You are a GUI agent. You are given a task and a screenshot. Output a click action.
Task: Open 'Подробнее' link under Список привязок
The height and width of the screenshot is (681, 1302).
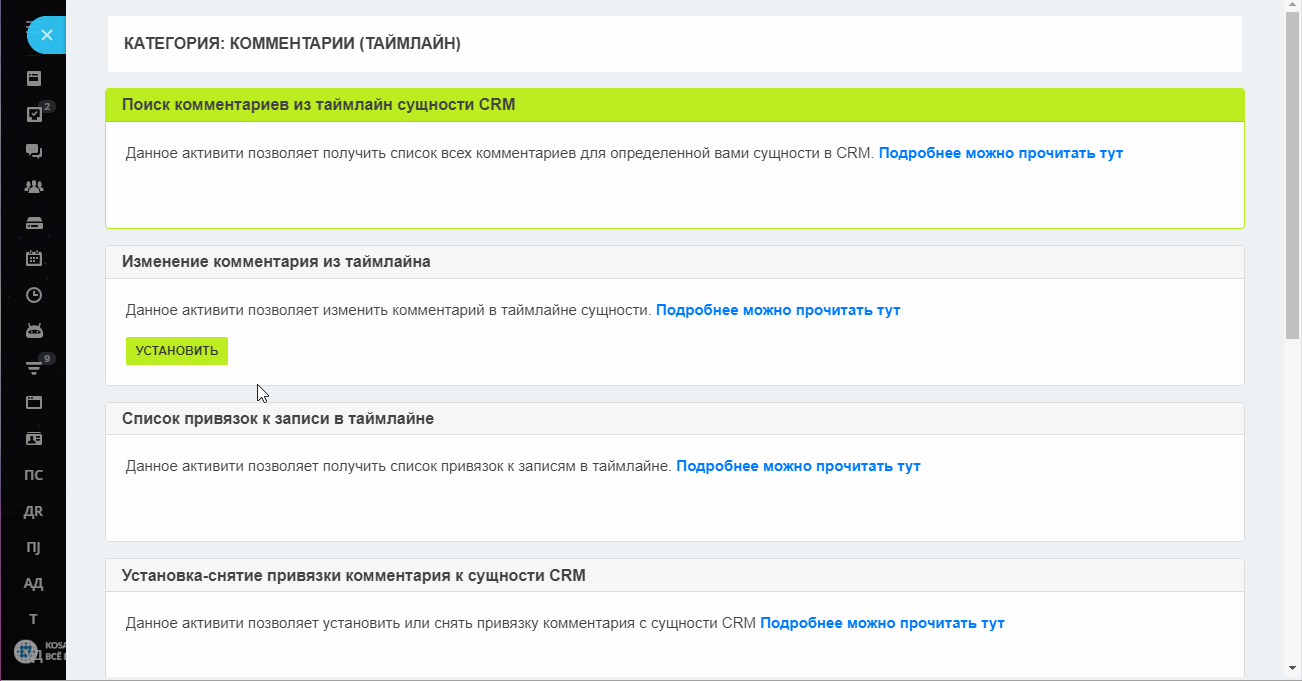pos(798,466)
